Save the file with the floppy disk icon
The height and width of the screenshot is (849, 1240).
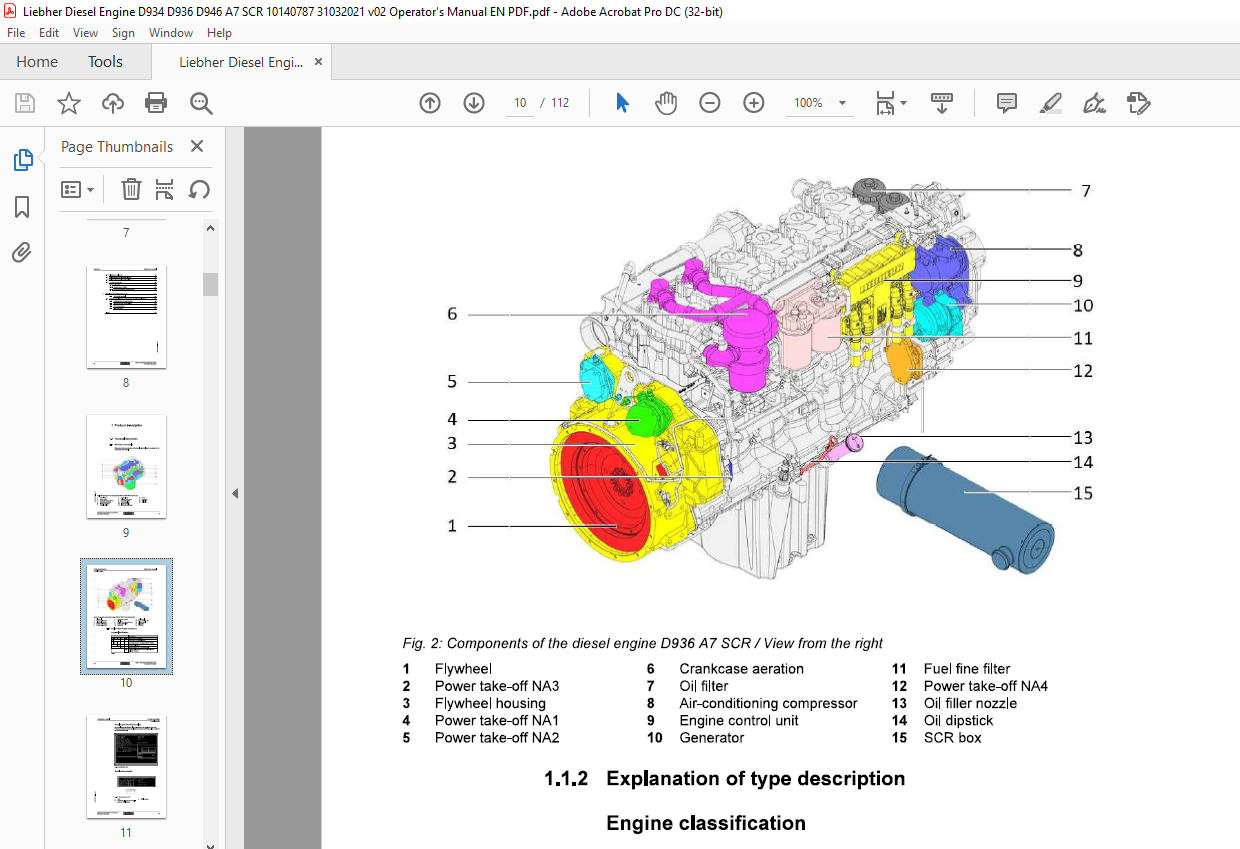tap(25, 103)
